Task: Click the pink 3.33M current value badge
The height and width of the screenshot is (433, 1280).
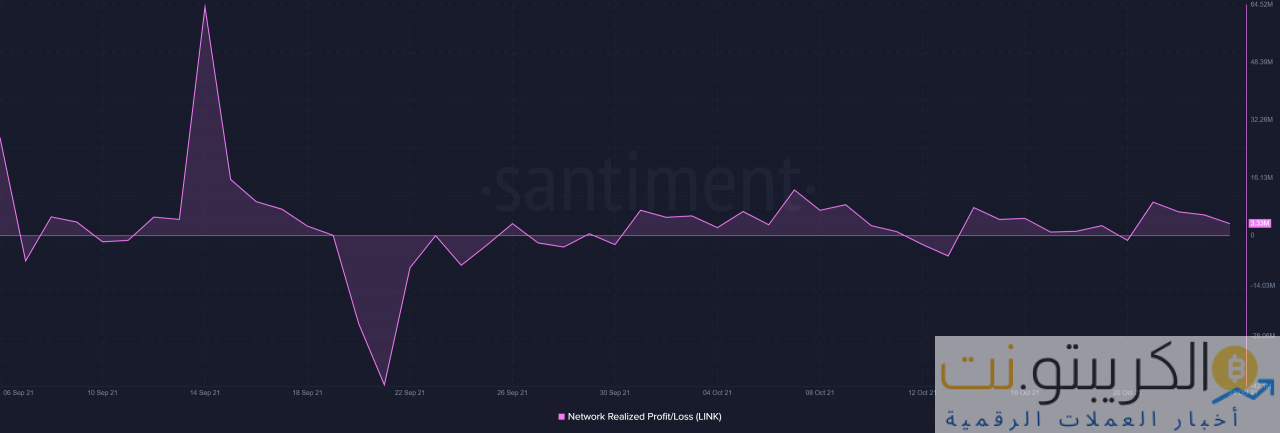Action: [x=1259, y=223]
